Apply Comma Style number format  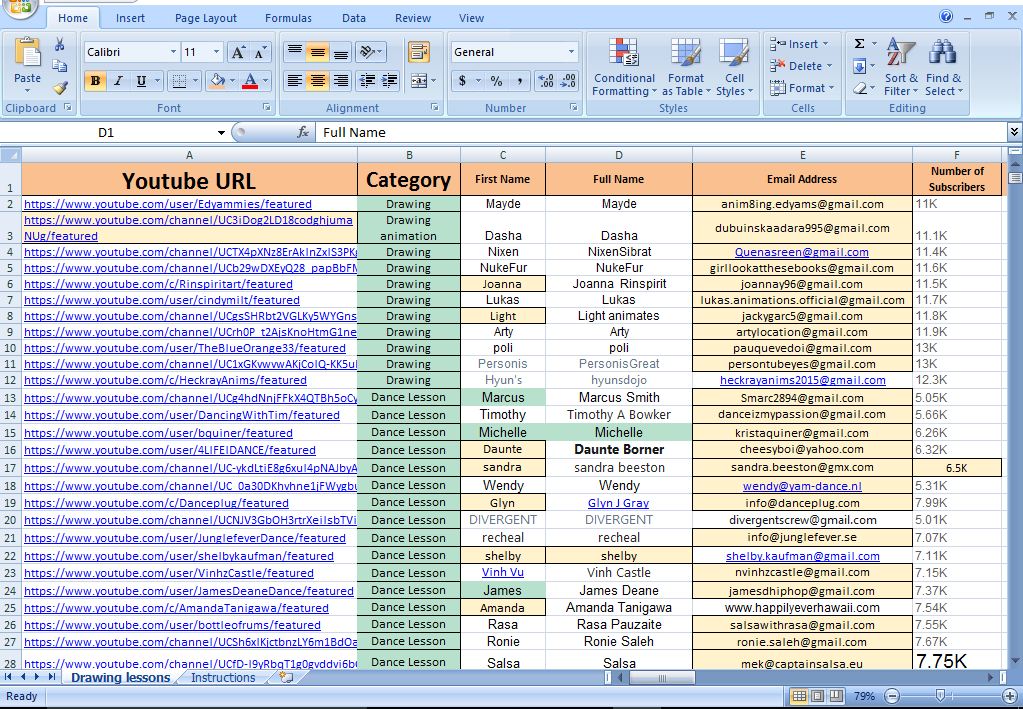tap(519, 81)
